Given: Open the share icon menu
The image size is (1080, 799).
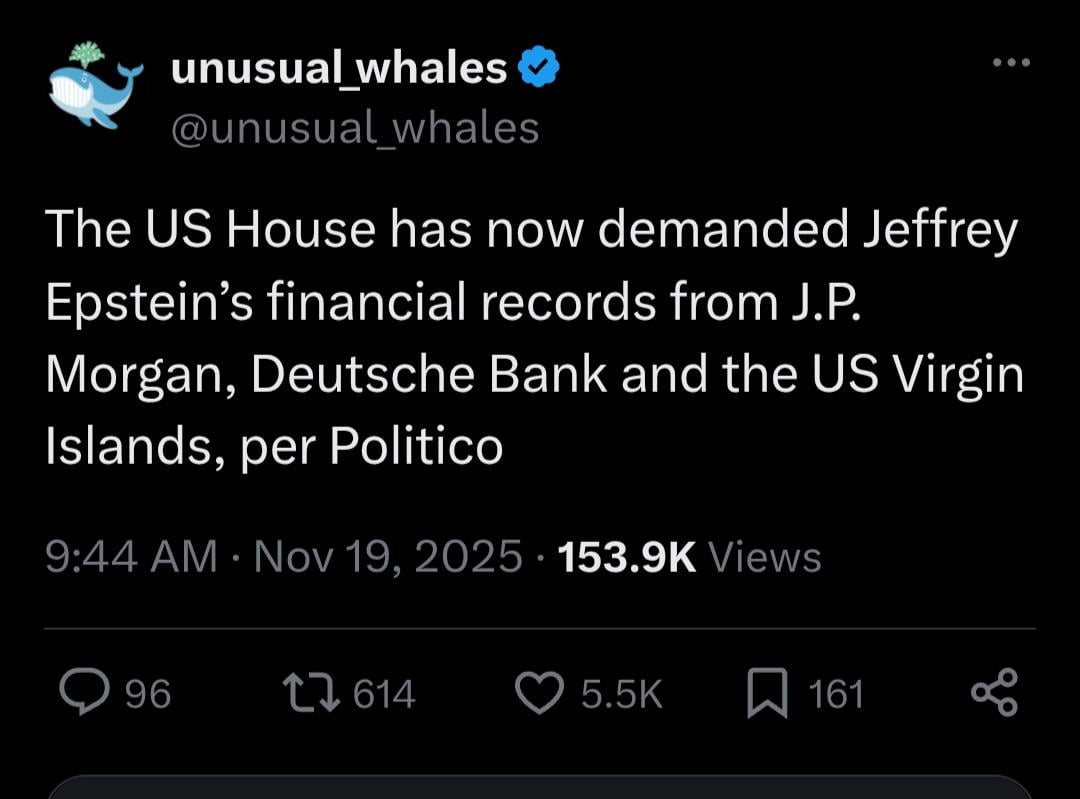Looking at the screenshot, I should pos(994,692).
